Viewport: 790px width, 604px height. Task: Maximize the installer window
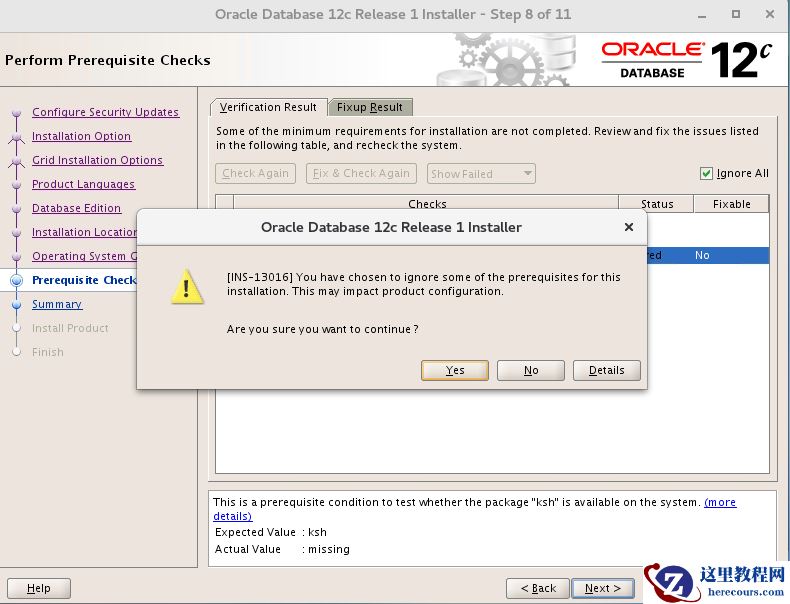pos(736,15)
